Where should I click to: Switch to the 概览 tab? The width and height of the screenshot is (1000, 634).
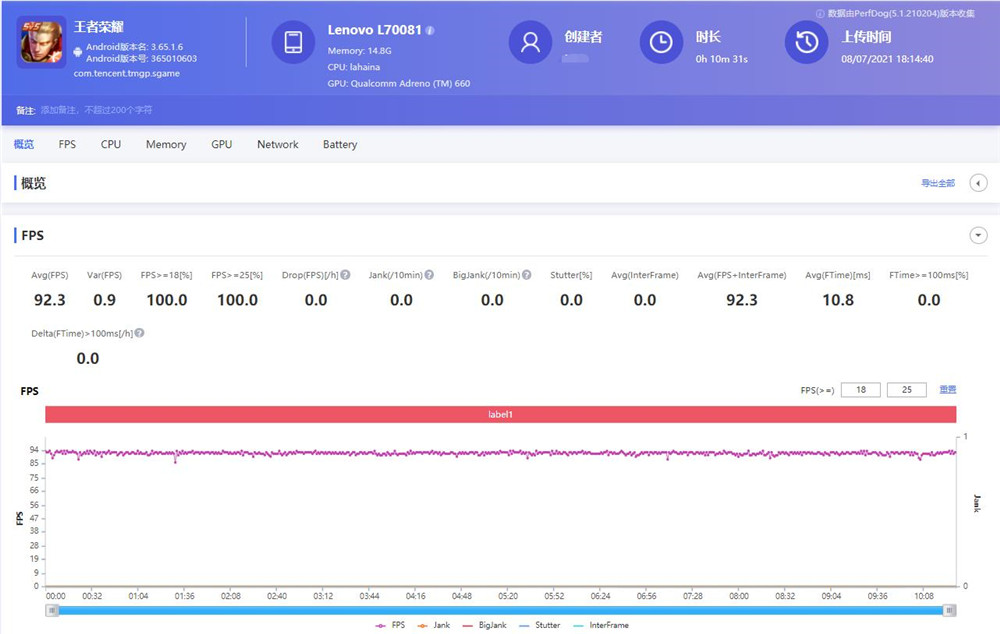pos(24,144)
